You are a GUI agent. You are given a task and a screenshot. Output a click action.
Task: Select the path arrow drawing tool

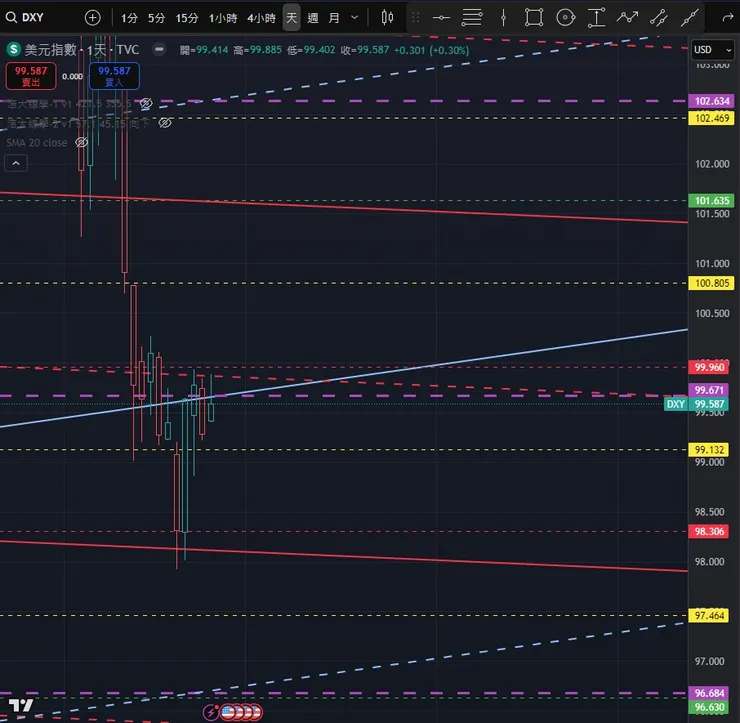627,18
